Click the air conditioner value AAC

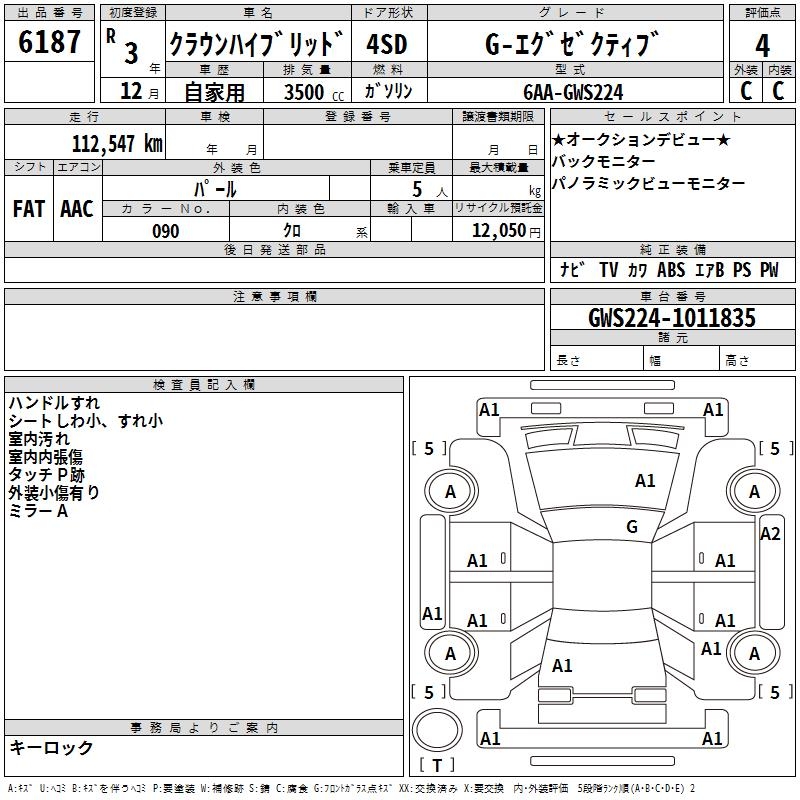pyautogui.click(x=77, y=209)
